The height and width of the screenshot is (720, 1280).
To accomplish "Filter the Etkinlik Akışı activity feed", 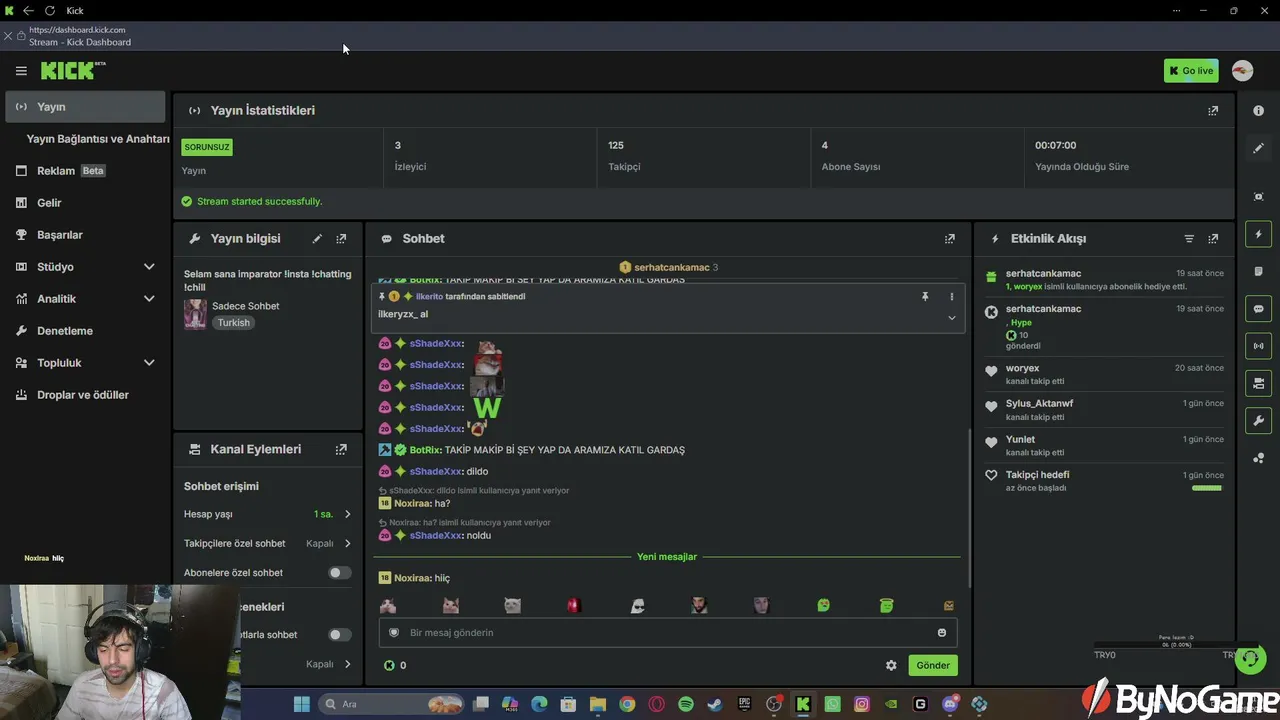I will click(1189, 239).
